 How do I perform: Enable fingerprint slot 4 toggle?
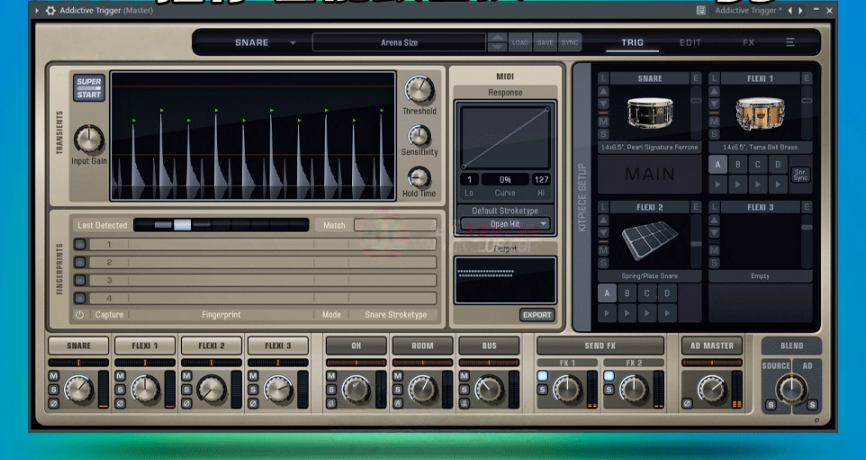(80, 298)
